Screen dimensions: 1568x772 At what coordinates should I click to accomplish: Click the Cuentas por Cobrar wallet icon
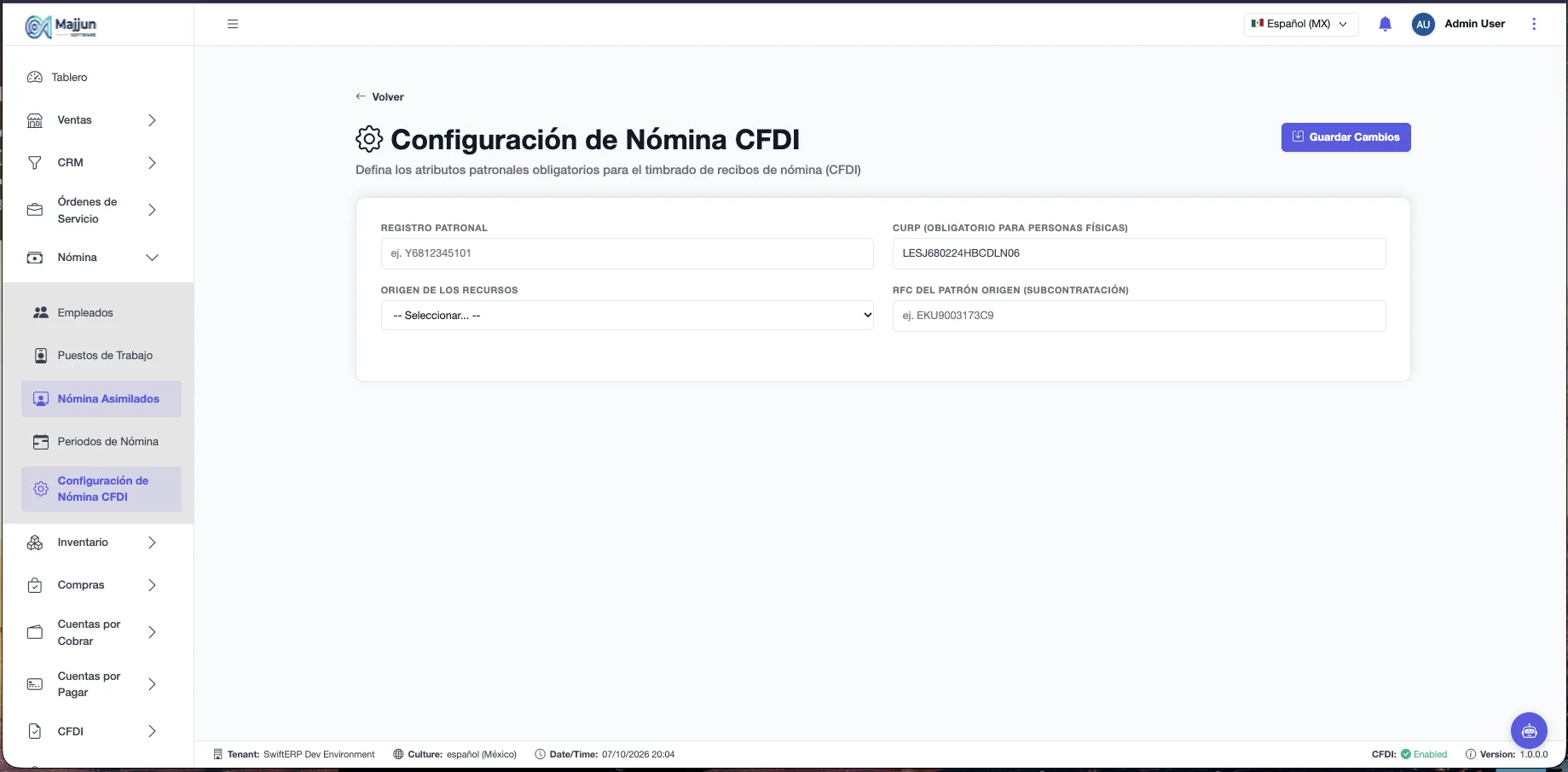point(35,632)
